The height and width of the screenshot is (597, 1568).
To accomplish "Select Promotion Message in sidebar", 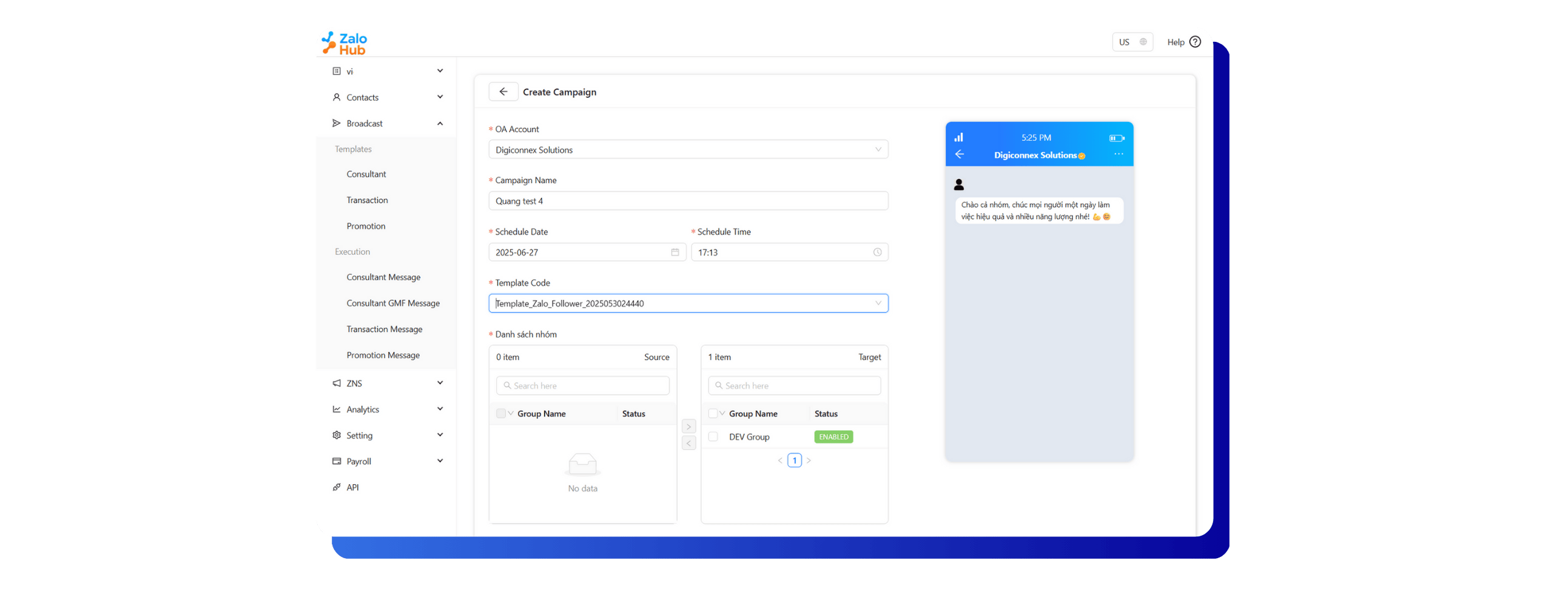I will coord(383,356).
